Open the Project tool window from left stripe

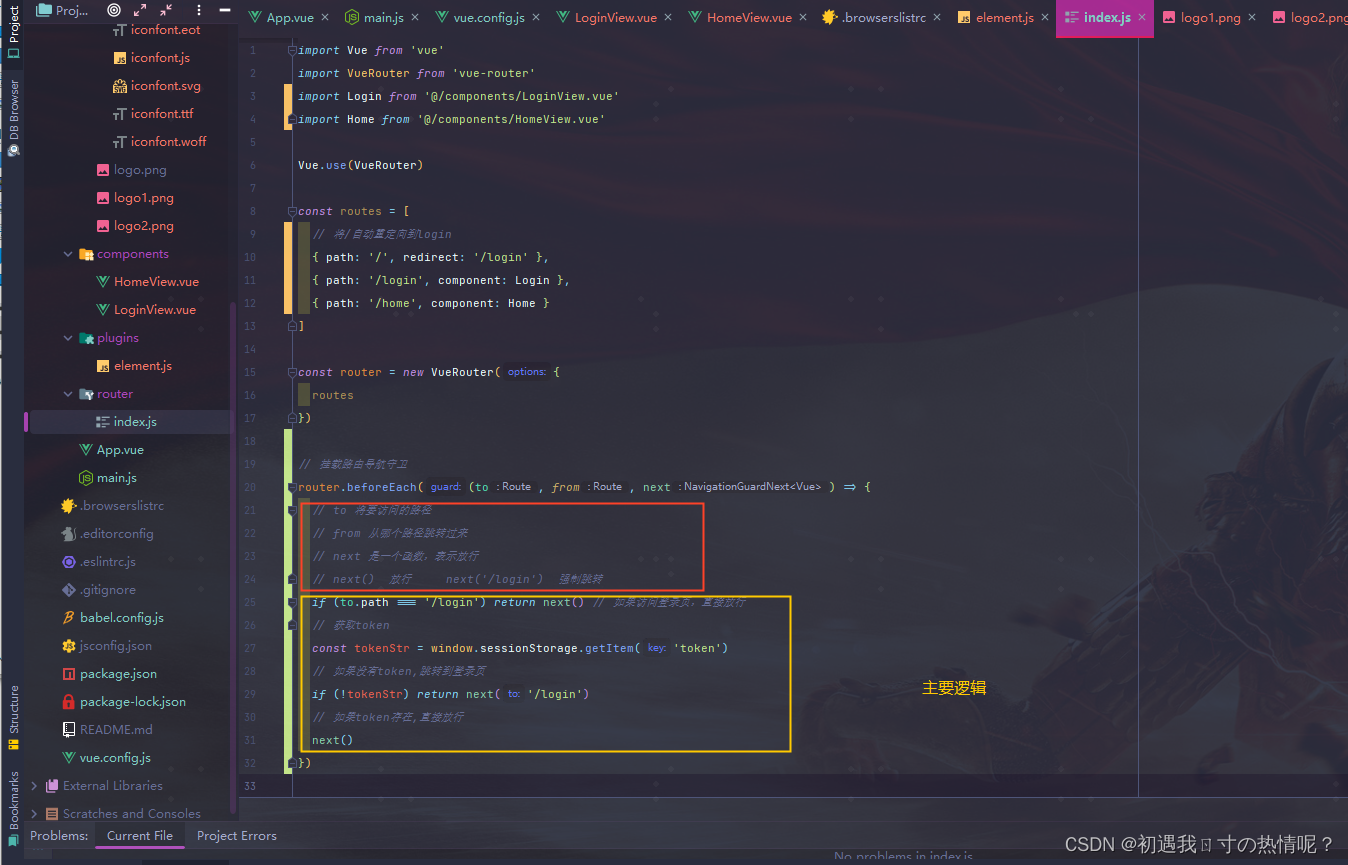(13, 31)
